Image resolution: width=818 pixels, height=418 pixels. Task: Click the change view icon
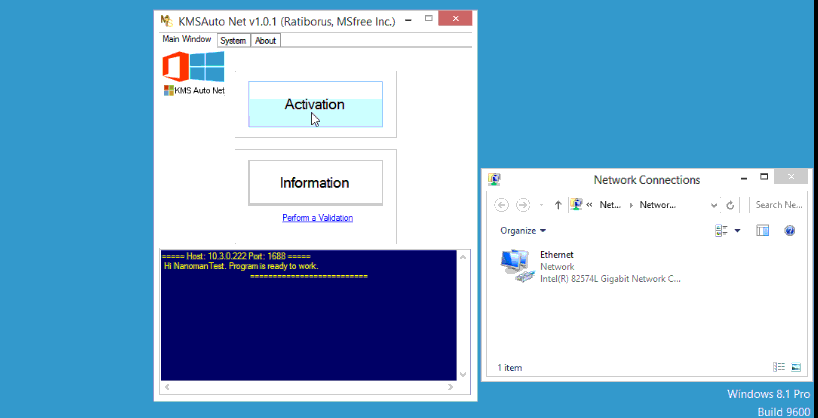(722, 231)
